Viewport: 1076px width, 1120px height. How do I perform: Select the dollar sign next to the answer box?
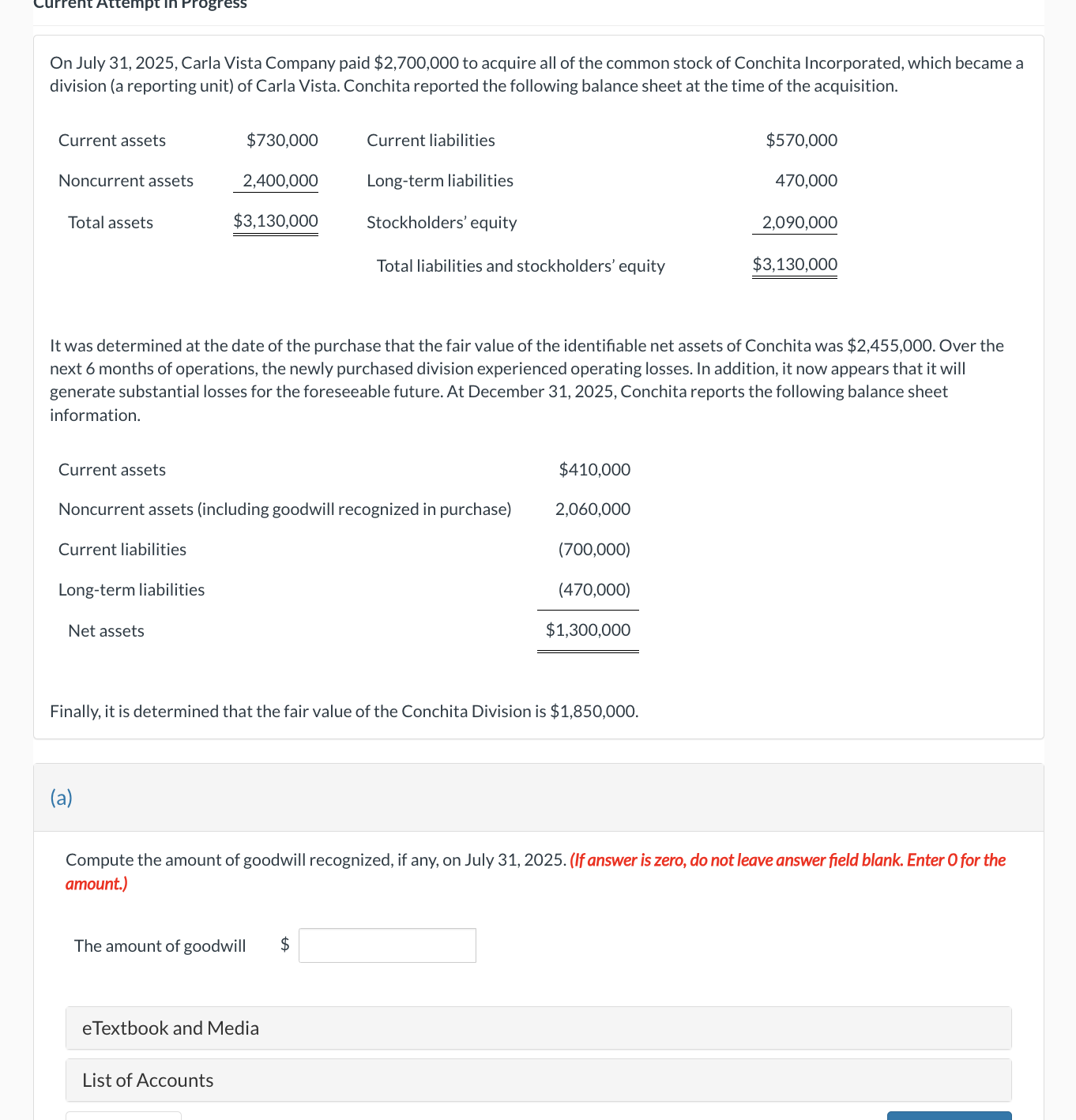coord(285,945)
